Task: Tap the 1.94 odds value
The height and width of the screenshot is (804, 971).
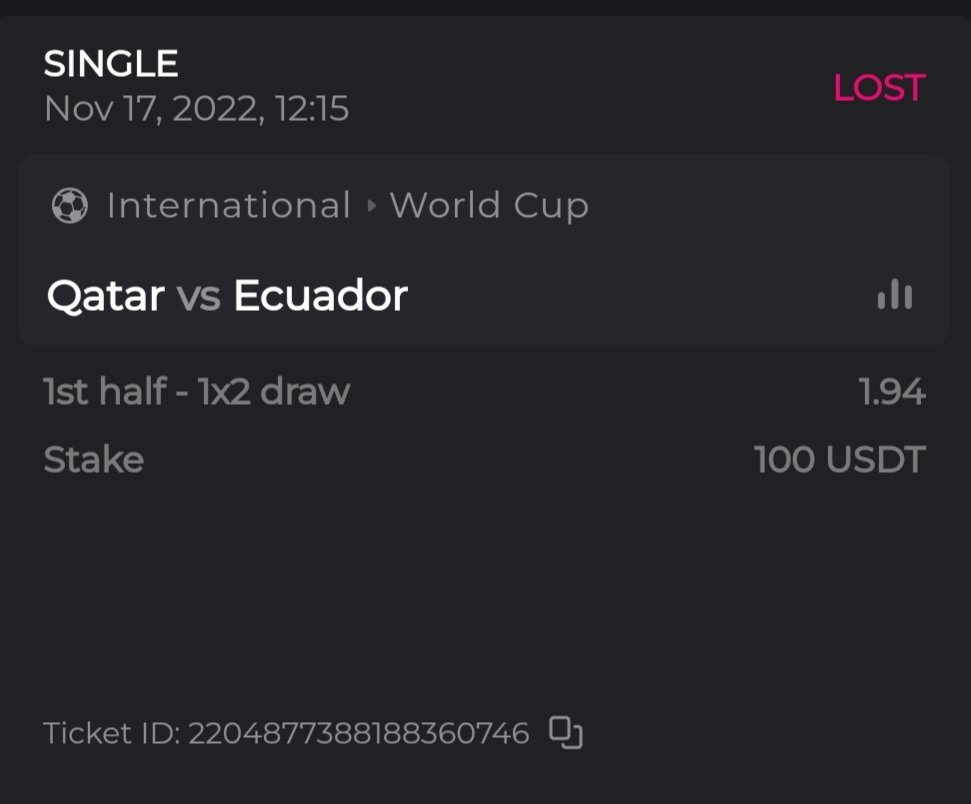Action: (x=892, y=392)
